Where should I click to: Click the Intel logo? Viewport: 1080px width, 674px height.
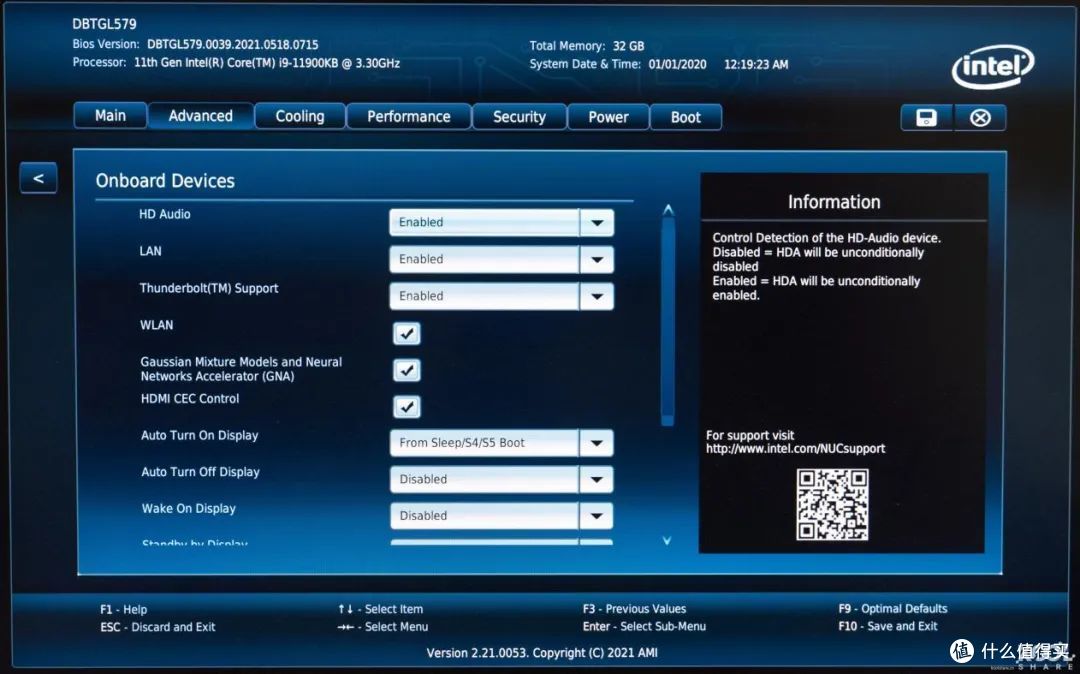click(x=993, y=67)
